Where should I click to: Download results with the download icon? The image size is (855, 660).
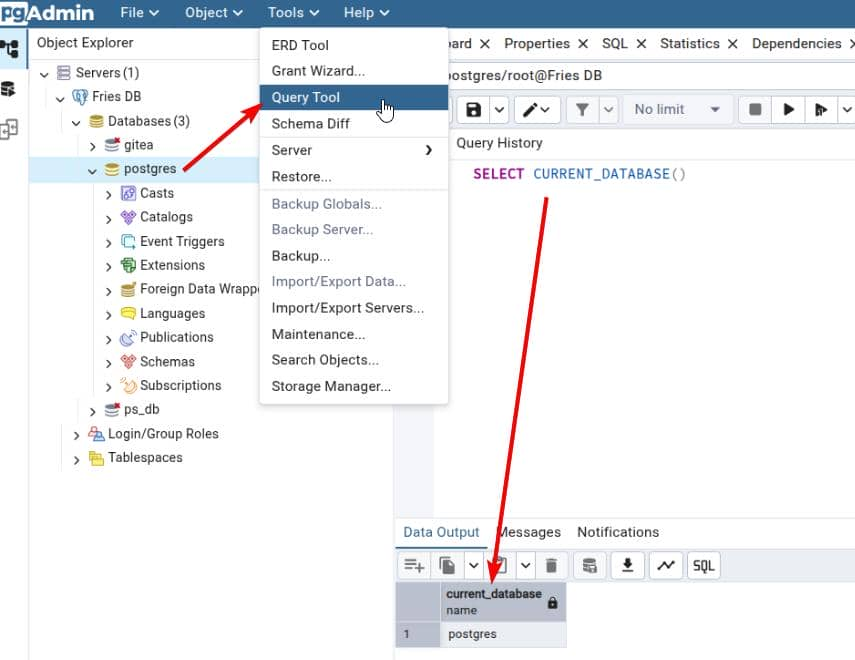627,566
